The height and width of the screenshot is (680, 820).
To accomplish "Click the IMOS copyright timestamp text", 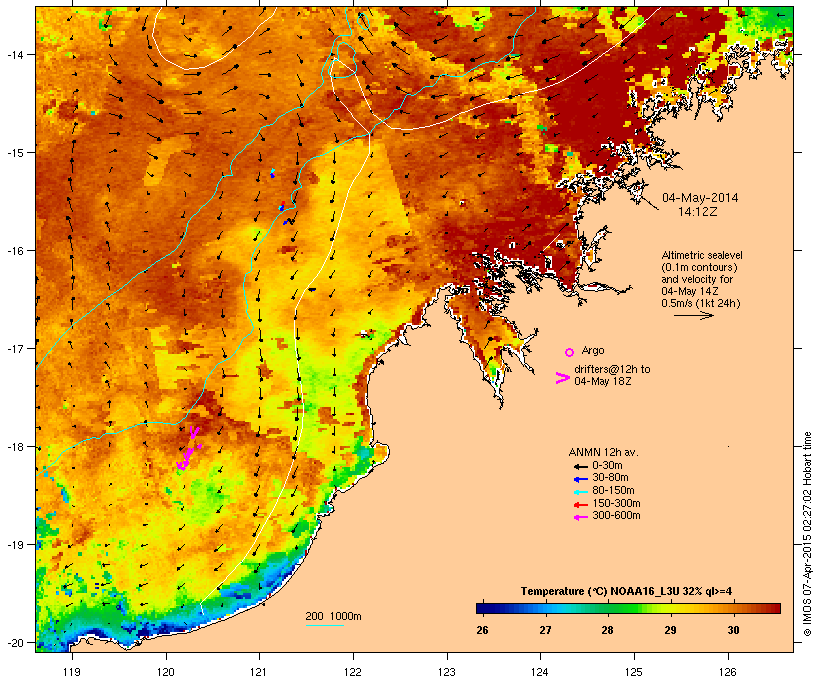I will click(x=807, y=534).
